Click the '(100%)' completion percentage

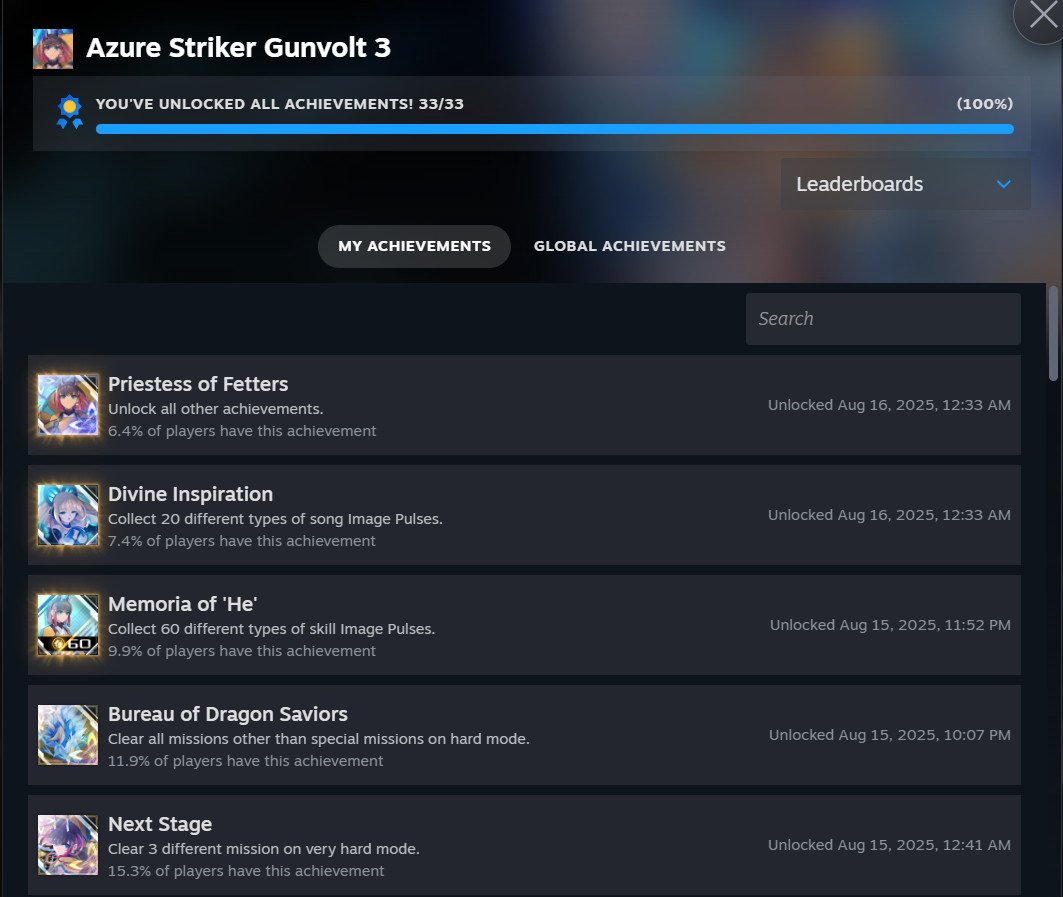(x=984, y=104)
